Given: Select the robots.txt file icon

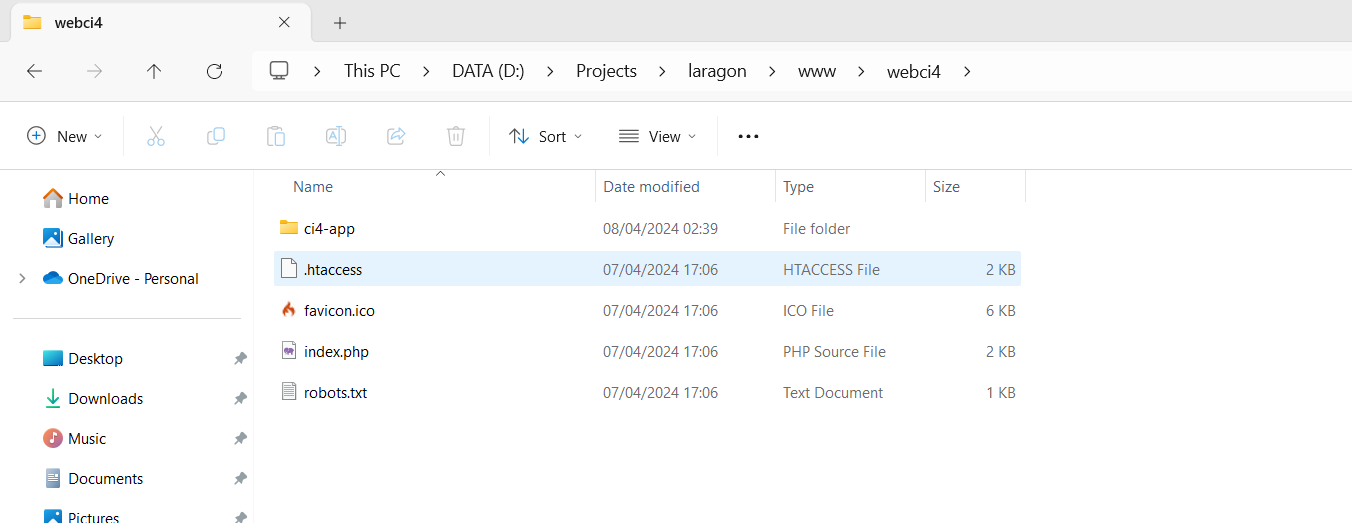Looking at the screenshot, I should click(x=289, y=392).
